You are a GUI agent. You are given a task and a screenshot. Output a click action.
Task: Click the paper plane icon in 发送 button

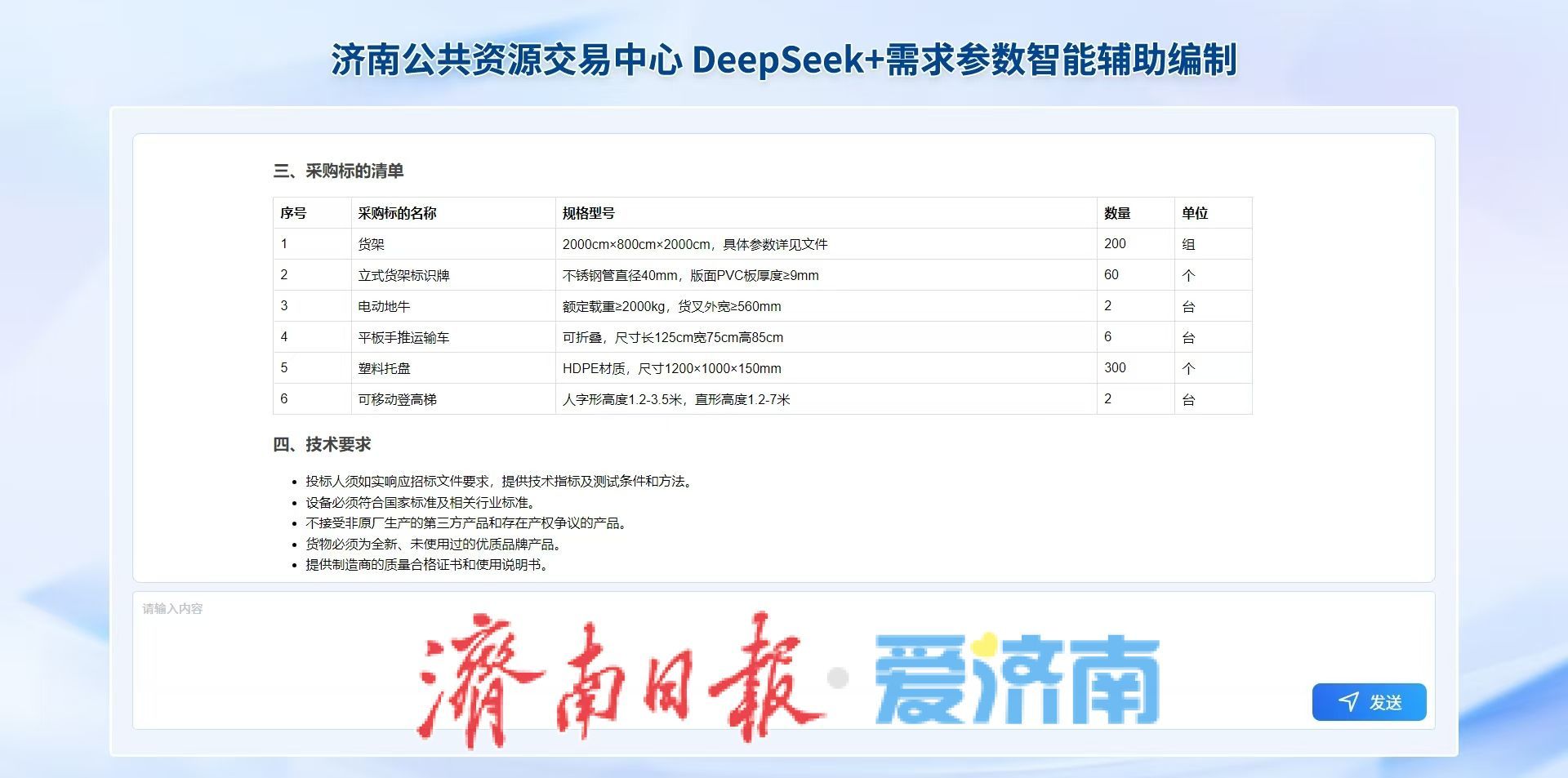pyautogui.click(x=1348, y=702)
